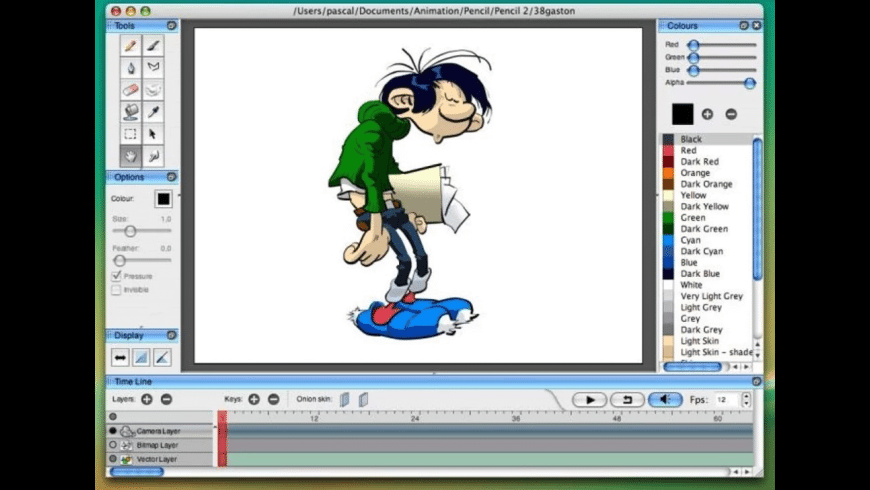Float the Tools panel
The height and width of the screenshot is (490, 870).
pyautogui.click(x=171, y=26)
